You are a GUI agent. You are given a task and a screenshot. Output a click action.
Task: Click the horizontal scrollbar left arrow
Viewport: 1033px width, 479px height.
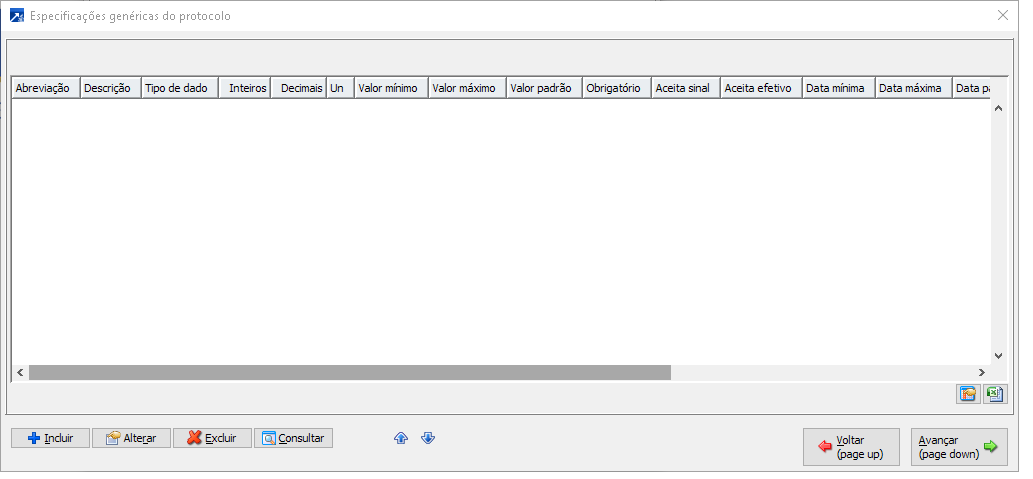tap(20, 373)
